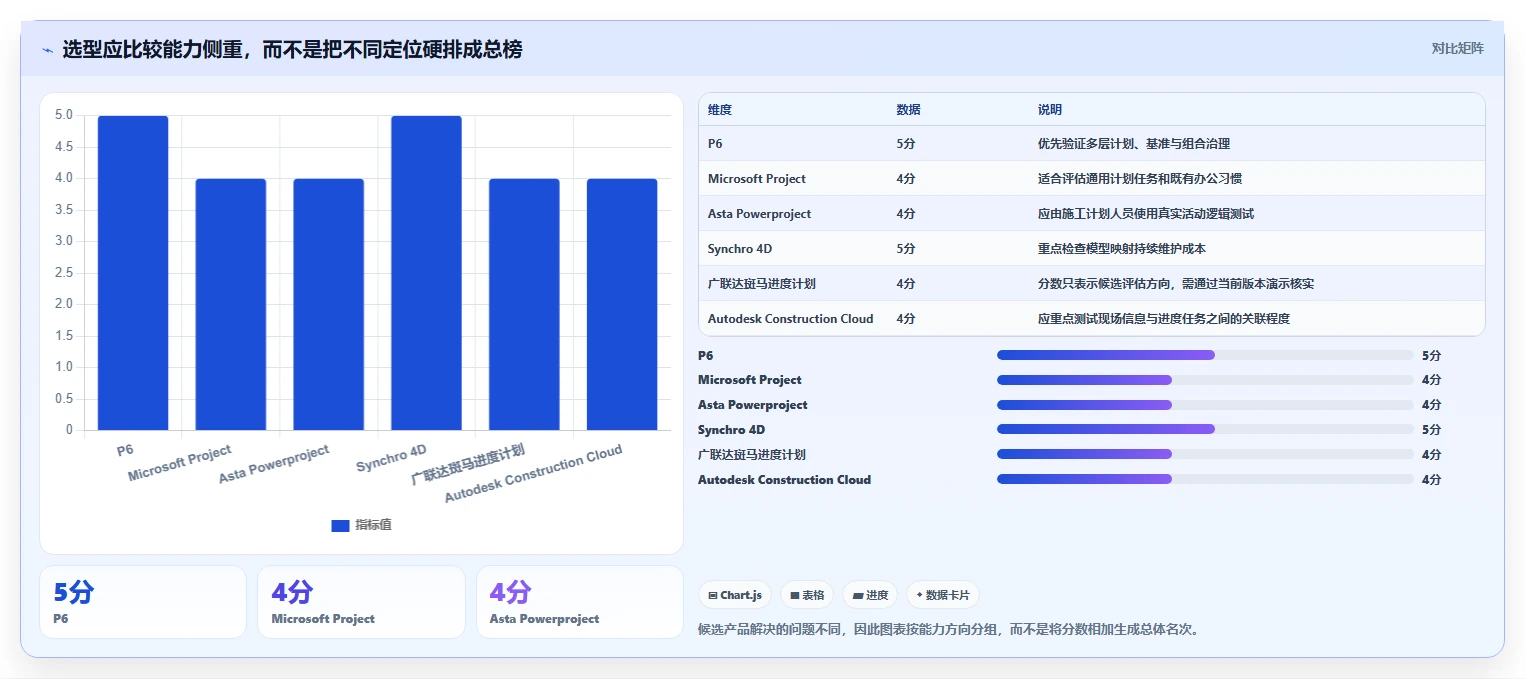Click the 说明 column header
Viewport: 1525px width, 679px height.
[1050, 110]
